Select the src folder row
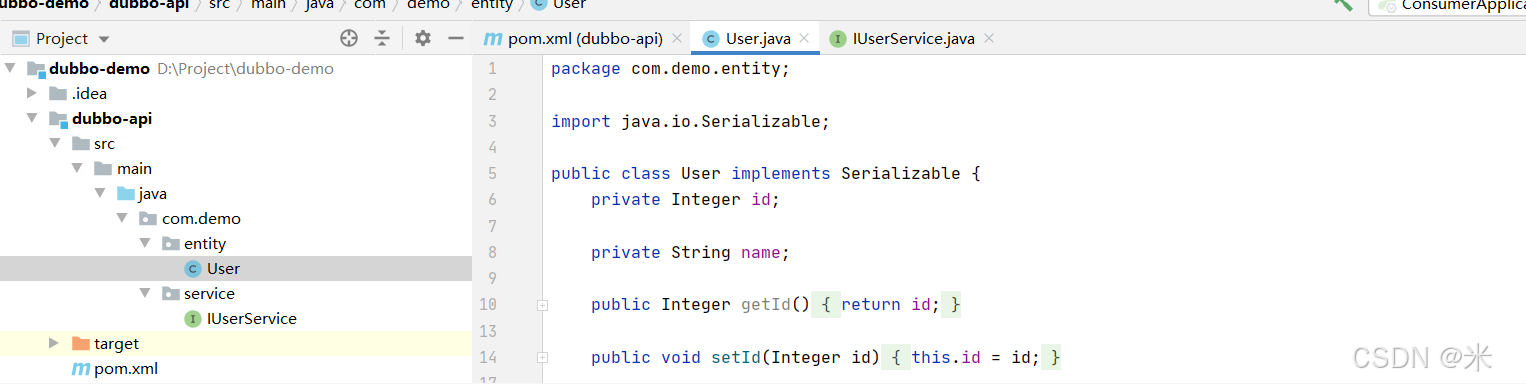 (235, 144)
